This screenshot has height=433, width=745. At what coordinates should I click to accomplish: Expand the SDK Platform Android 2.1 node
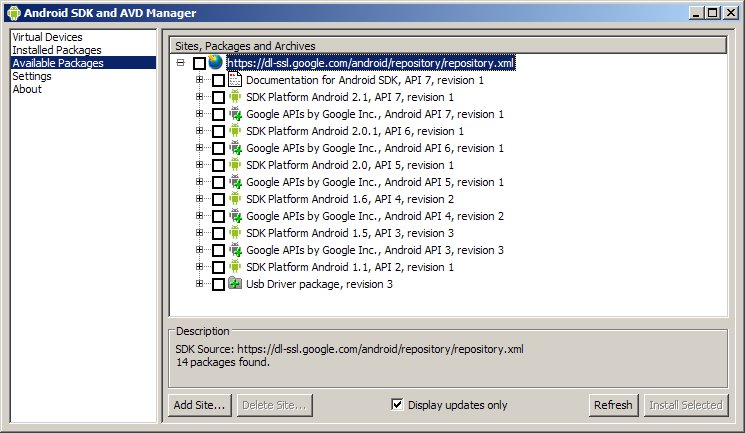click(199, 96)
